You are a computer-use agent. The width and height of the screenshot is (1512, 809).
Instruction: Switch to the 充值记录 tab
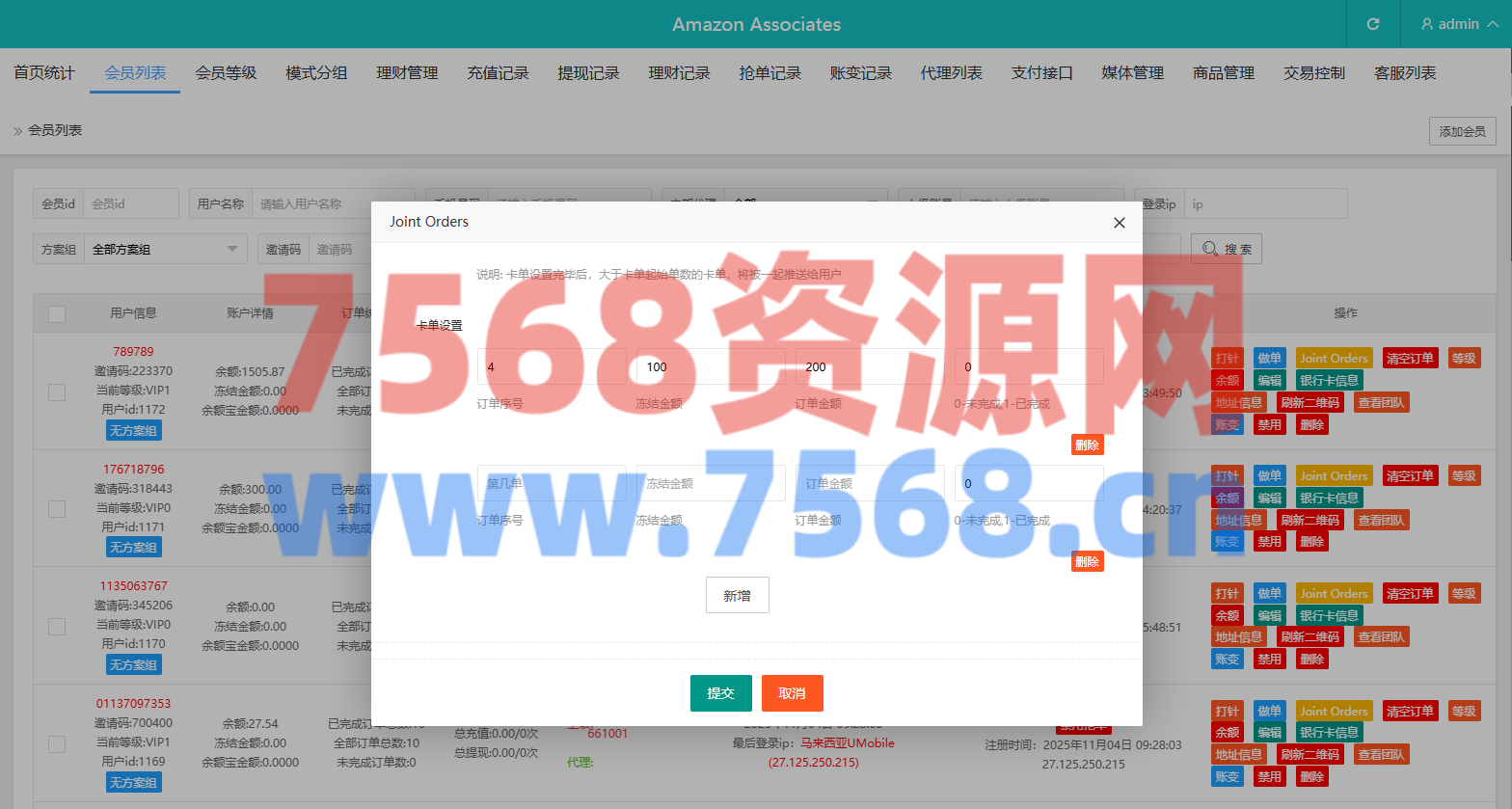498,73
